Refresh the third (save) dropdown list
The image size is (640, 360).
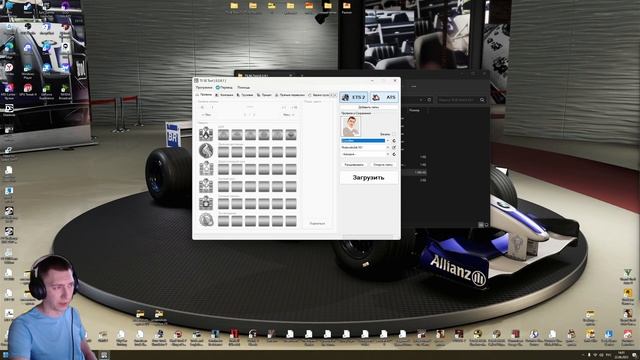point(394,154)
